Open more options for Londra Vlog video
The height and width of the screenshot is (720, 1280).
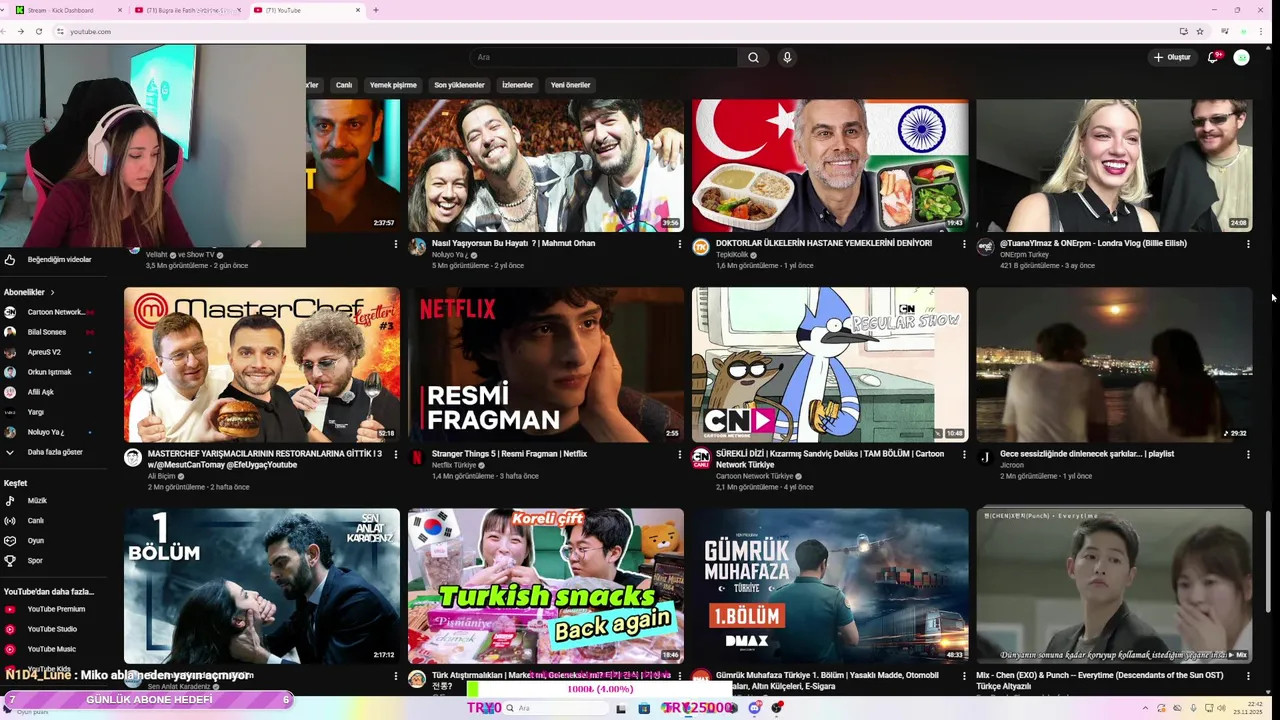coord(1248,244)
